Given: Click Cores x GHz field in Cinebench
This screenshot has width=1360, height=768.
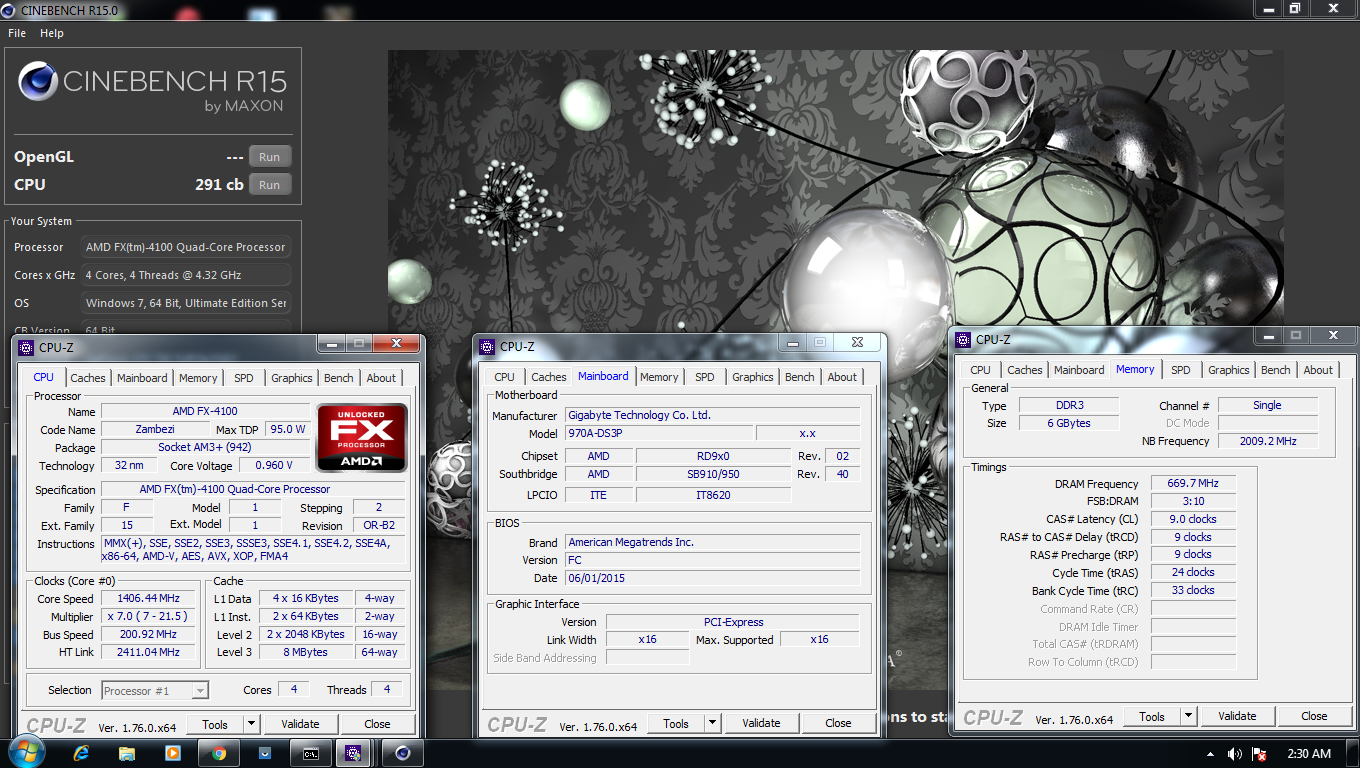Looking at the screenshot, I should pos(186,275).
